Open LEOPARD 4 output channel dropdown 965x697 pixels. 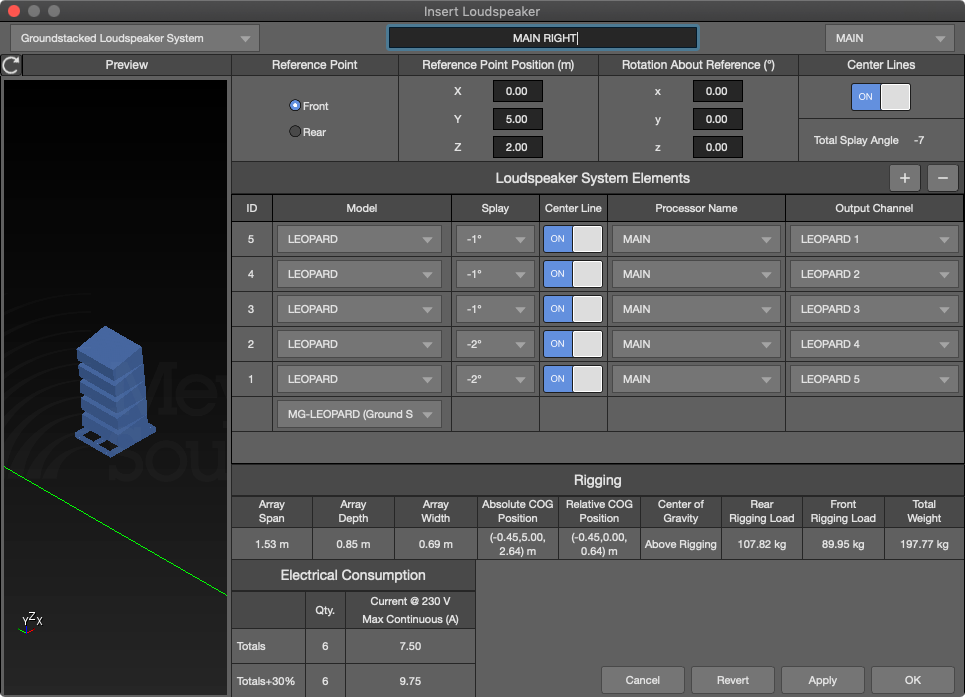click(x=874, y=345)
